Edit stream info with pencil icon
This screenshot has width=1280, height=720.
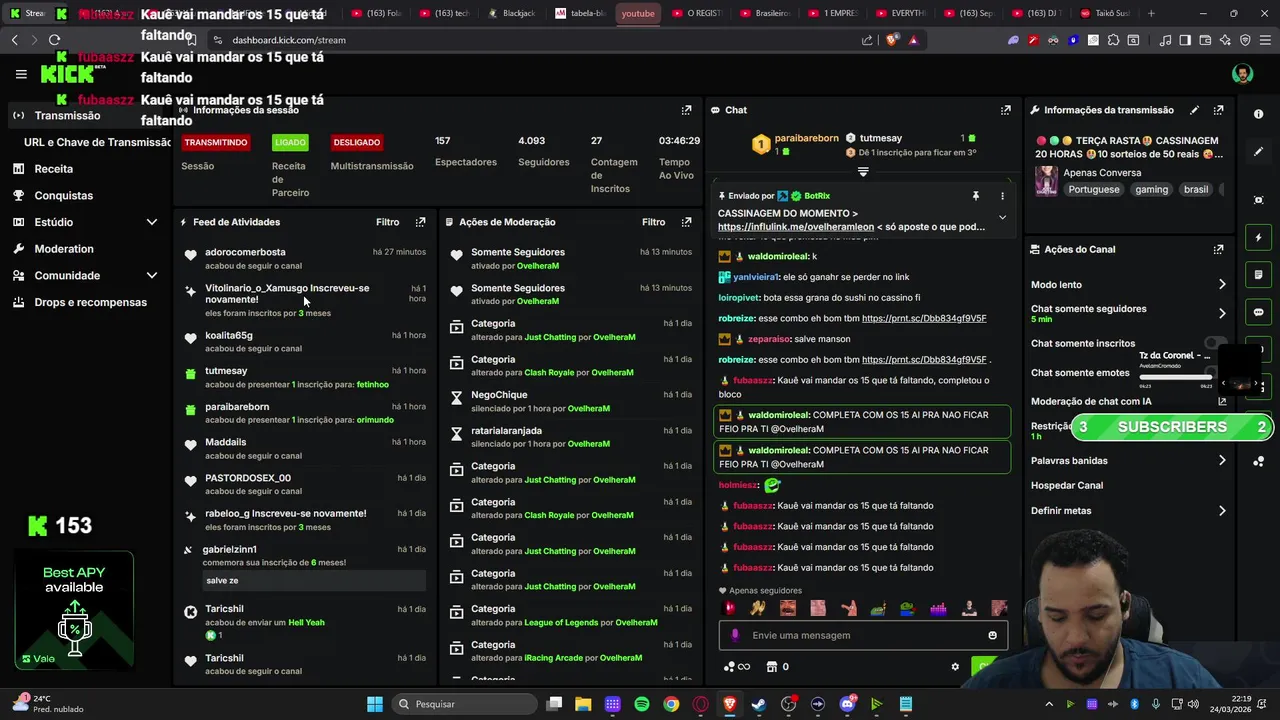coord(1194,110)
